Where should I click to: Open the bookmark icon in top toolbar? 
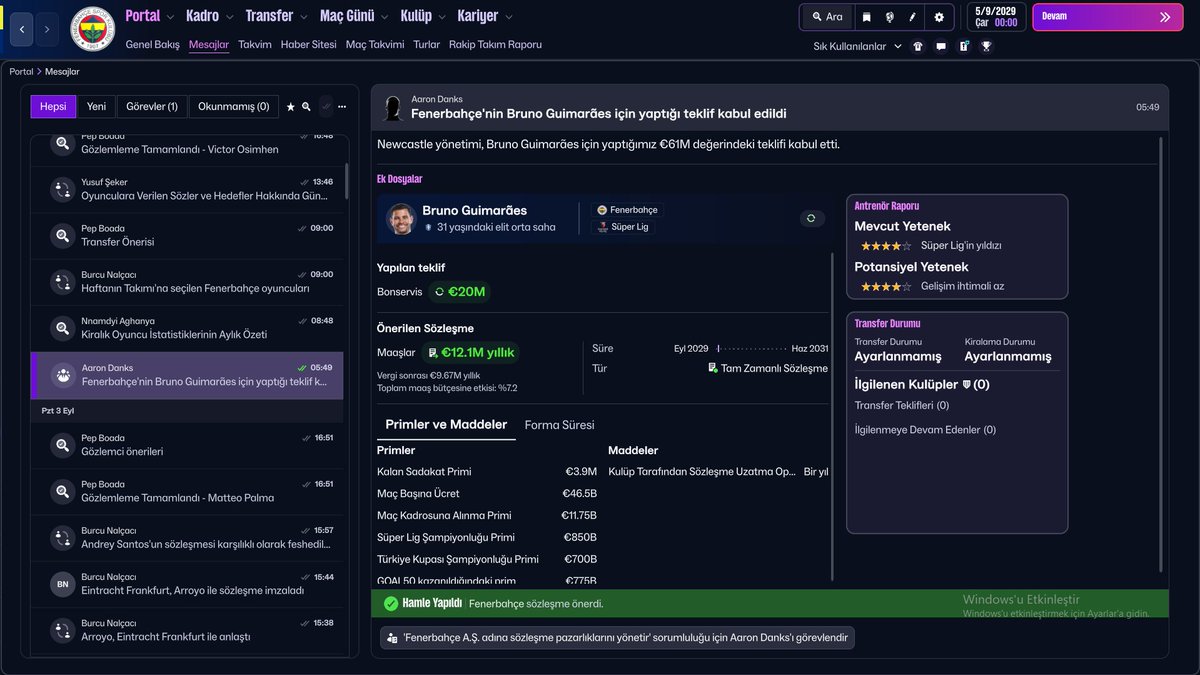866,17
